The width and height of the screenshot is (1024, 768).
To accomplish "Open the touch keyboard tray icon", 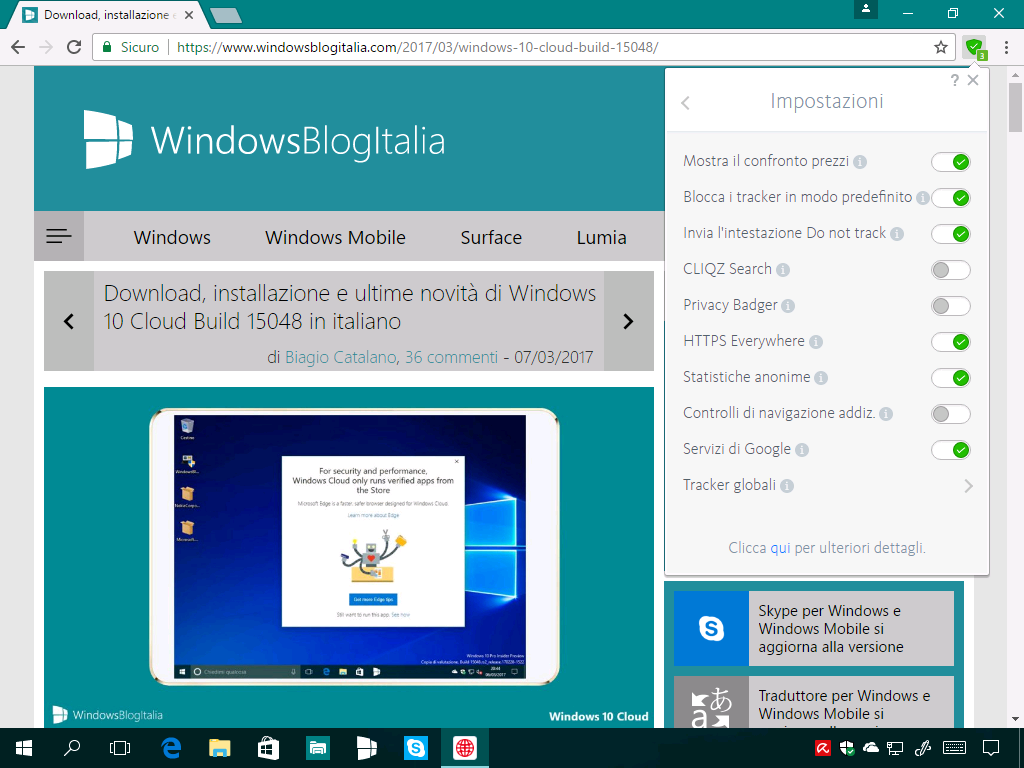I will (955, 748).
